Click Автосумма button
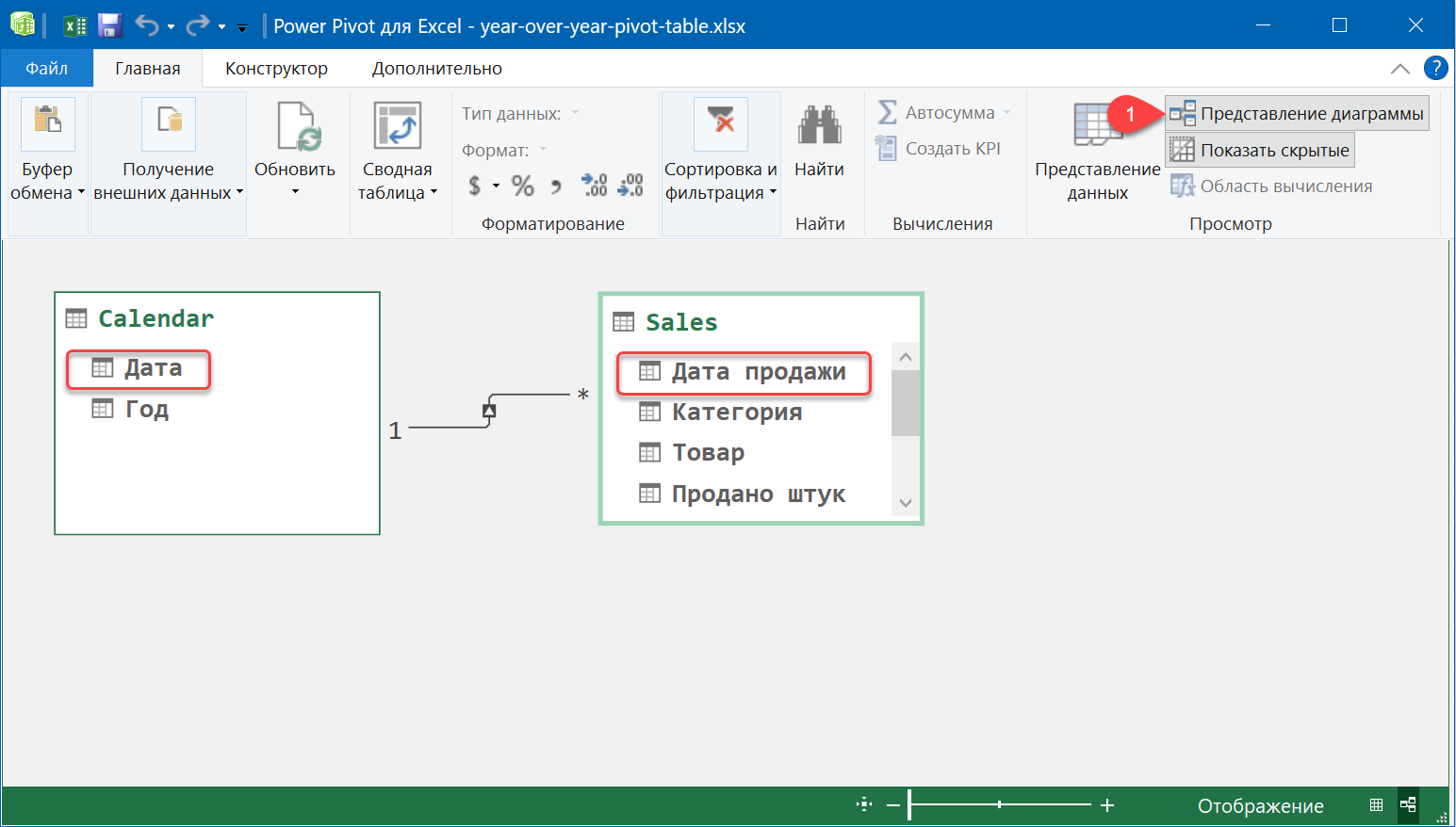The width and height of the screenshot is (1456, 827). pyautogui.click(x=937, y=113)
